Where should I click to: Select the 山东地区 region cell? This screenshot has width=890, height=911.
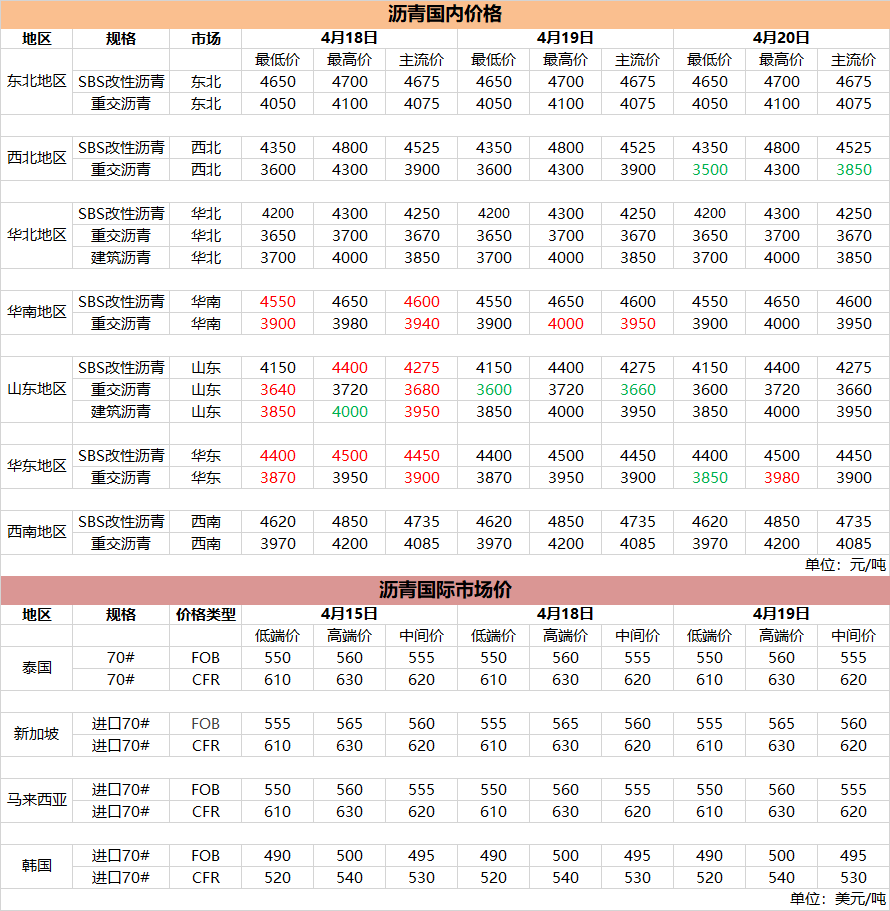point(37,389)
